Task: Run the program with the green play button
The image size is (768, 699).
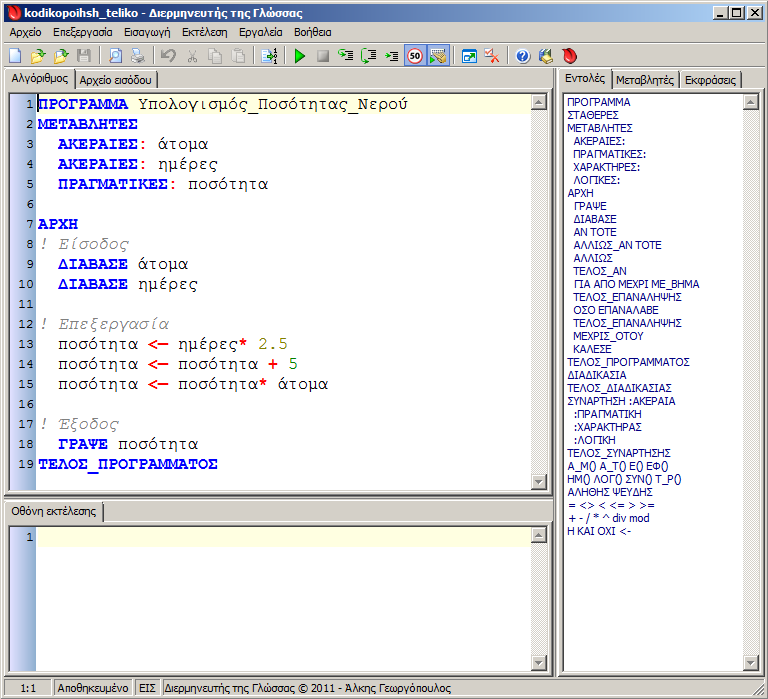Action: [300, 56]
